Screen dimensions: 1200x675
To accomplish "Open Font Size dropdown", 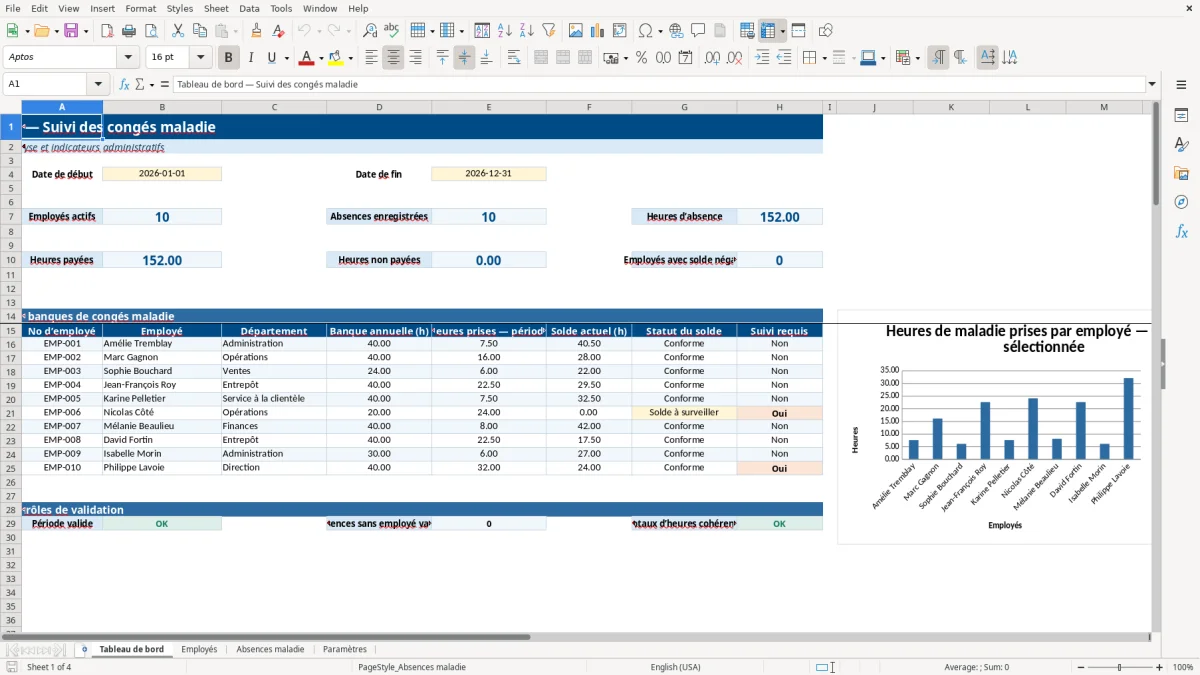I will pyautogui.click(x=201, y=58).
